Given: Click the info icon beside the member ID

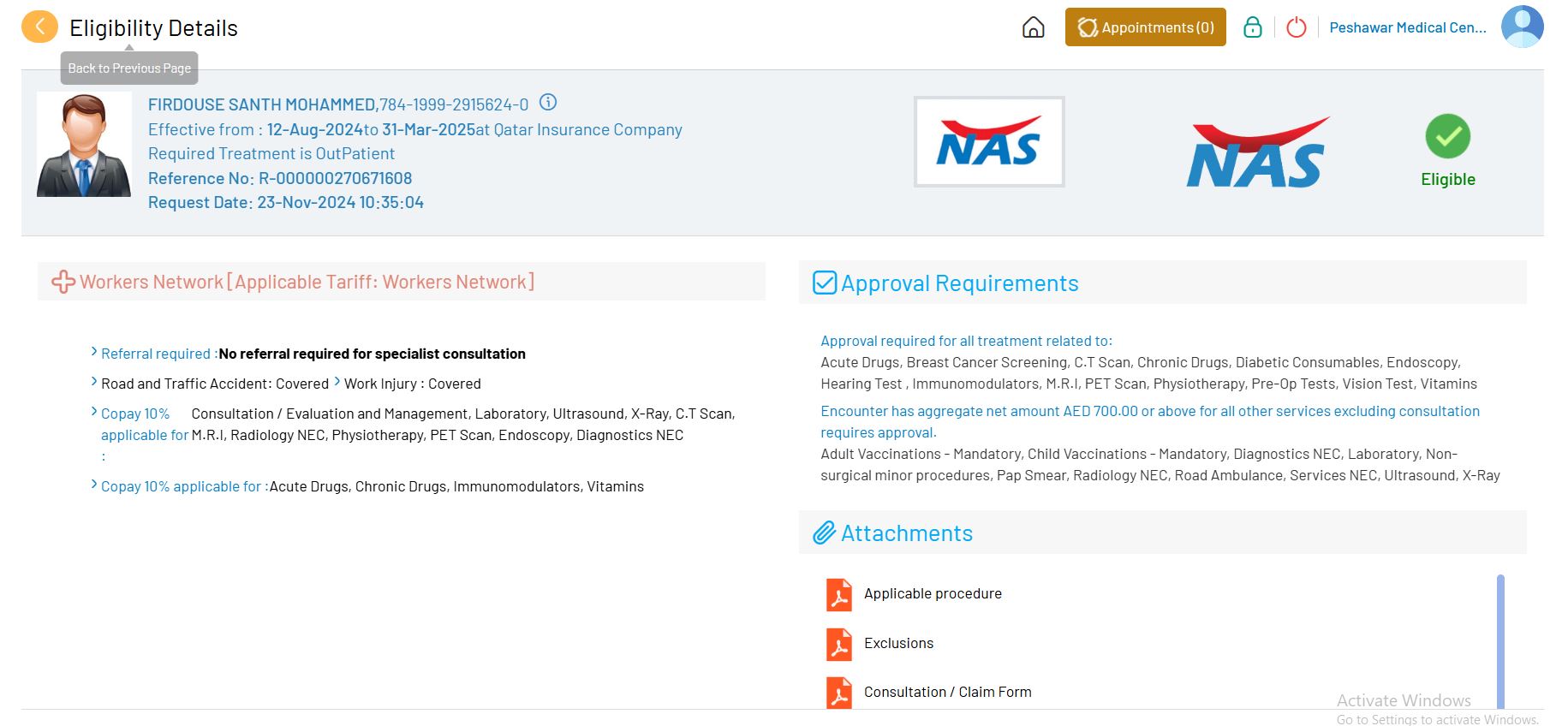Looking at the screenshot, I should (x=548, y=103).
